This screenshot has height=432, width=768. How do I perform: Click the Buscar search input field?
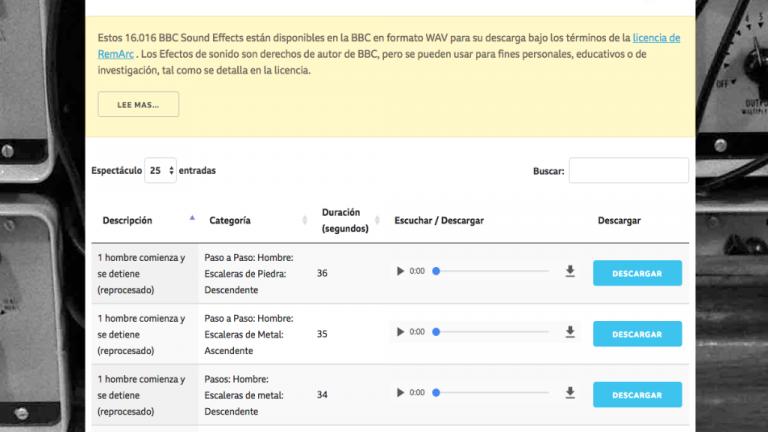pyautogui.click(x=628, y=171)
